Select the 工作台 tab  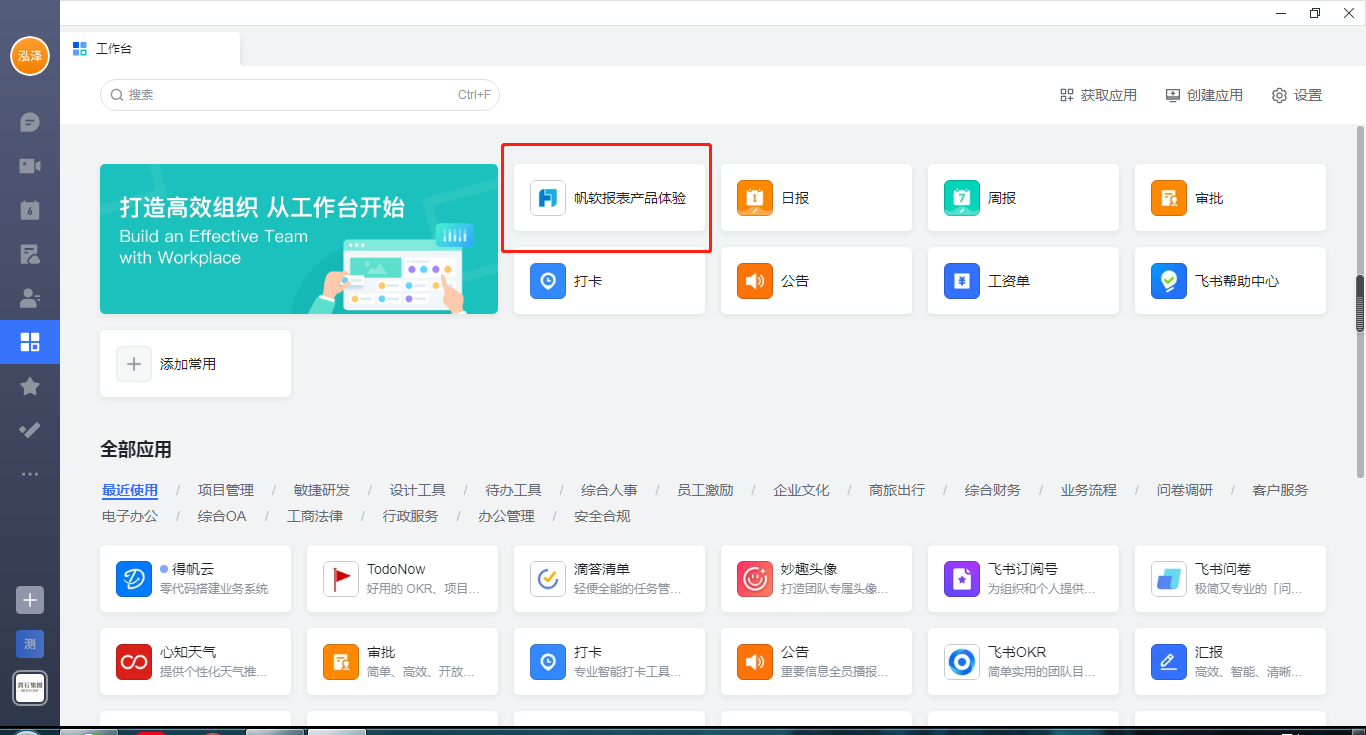click(x=150, y=49)
